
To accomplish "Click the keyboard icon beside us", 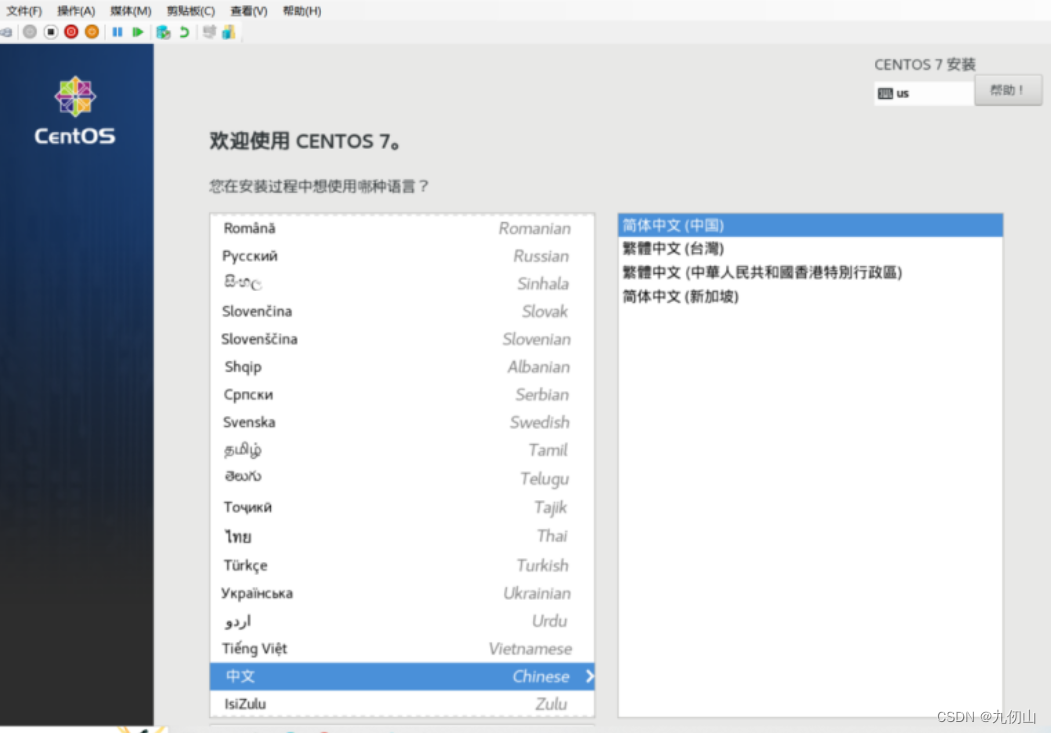I will click(x=885, y=93).
